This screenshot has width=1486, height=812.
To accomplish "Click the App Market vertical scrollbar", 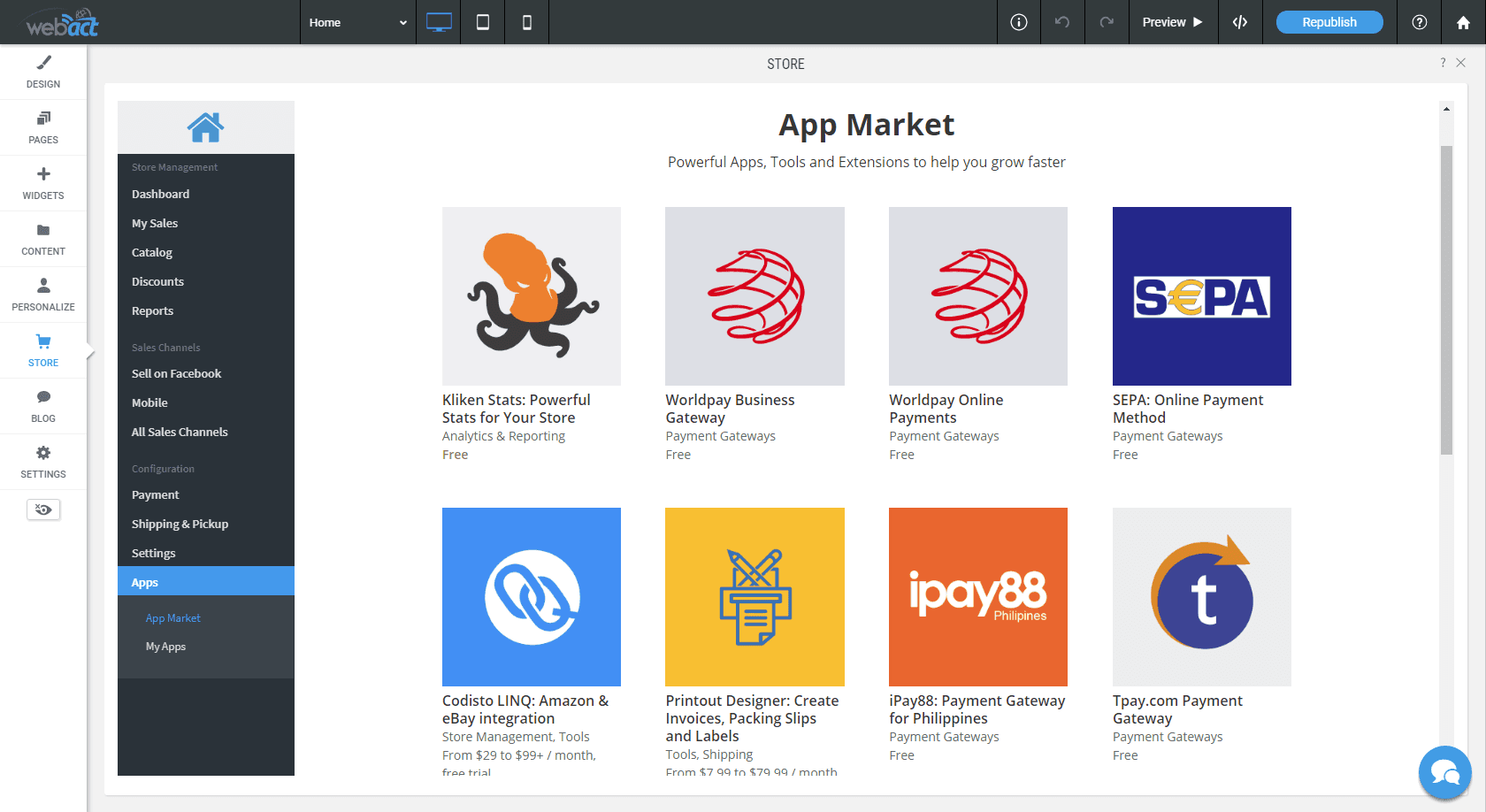I will click(1446, 301).
